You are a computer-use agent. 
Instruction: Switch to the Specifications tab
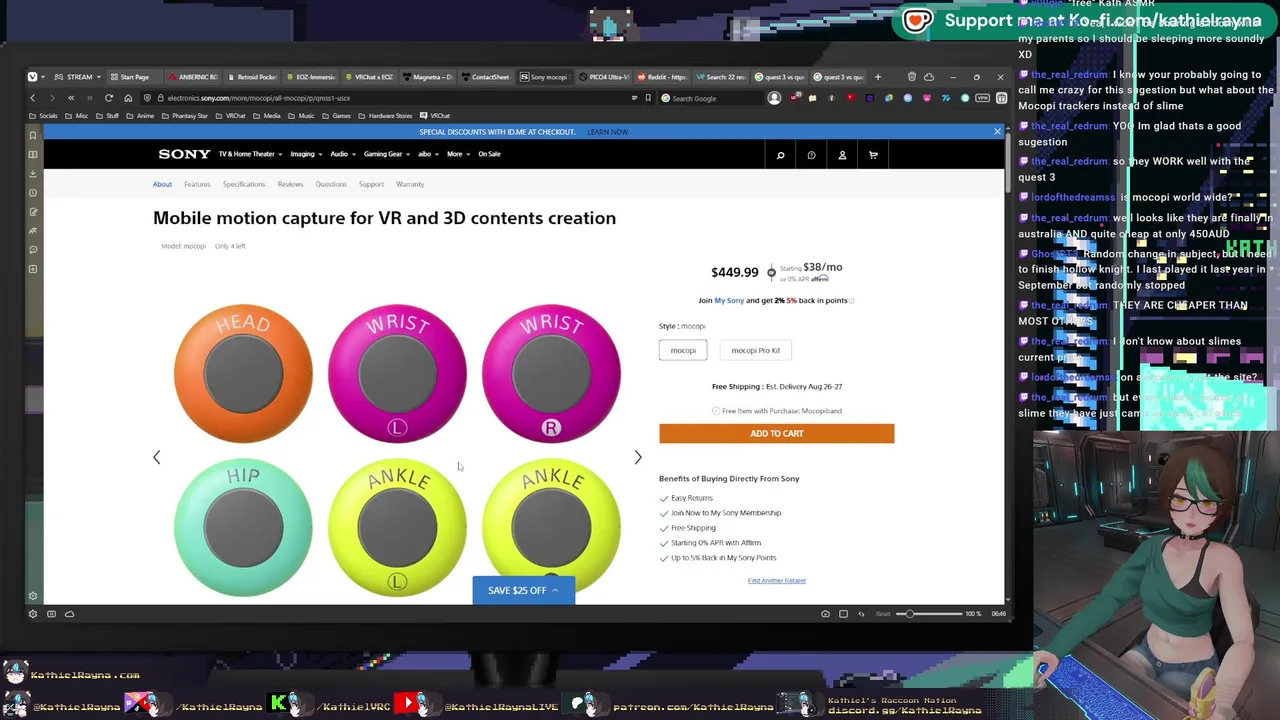point(244,184)
